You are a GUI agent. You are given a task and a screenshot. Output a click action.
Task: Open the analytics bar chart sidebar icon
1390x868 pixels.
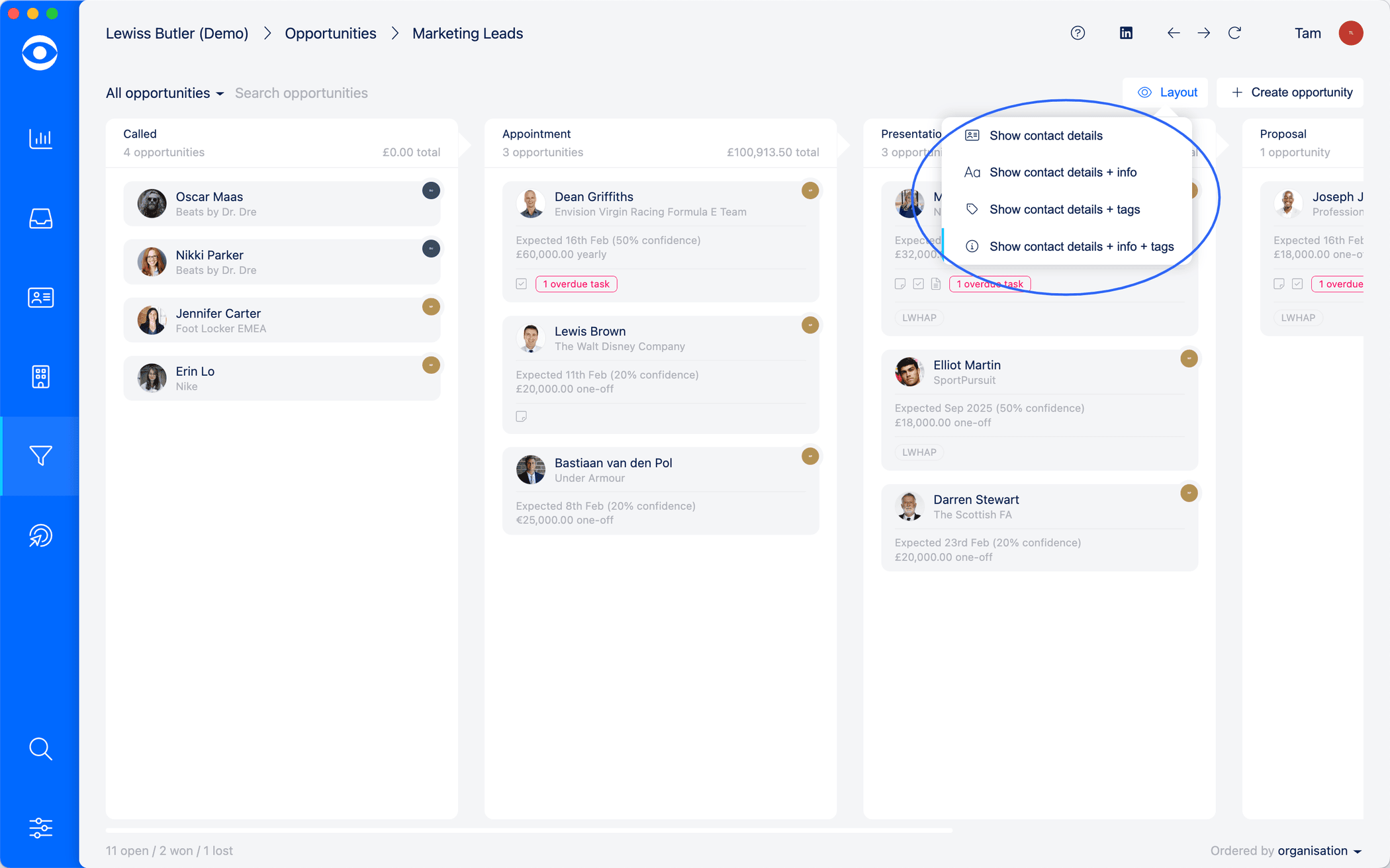click(x=40, y=139)
